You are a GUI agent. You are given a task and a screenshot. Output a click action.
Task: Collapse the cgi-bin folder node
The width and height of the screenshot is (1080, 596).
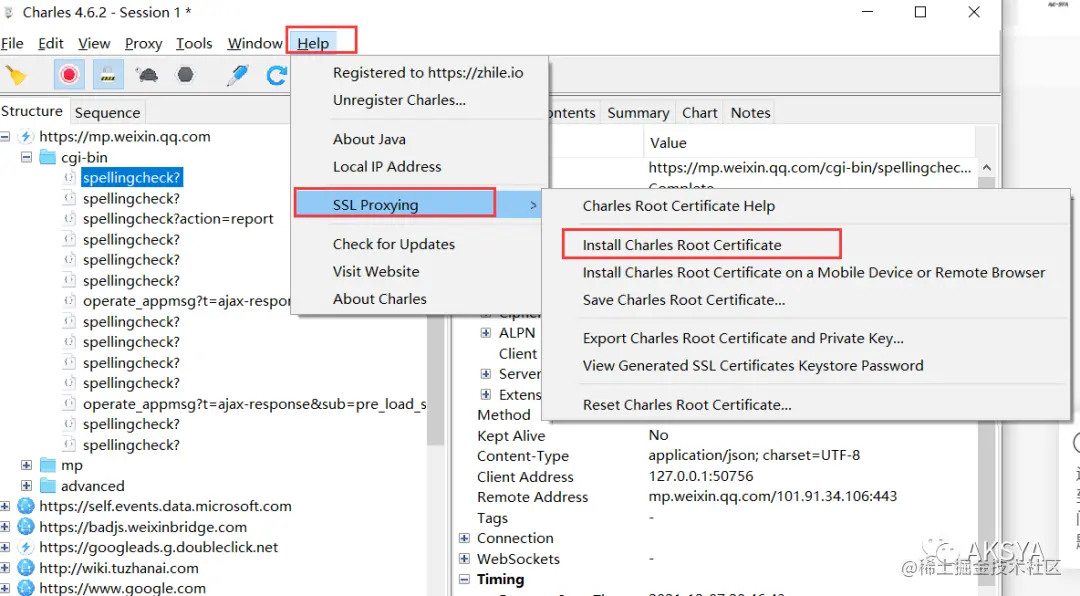click(x=26, y=157)
